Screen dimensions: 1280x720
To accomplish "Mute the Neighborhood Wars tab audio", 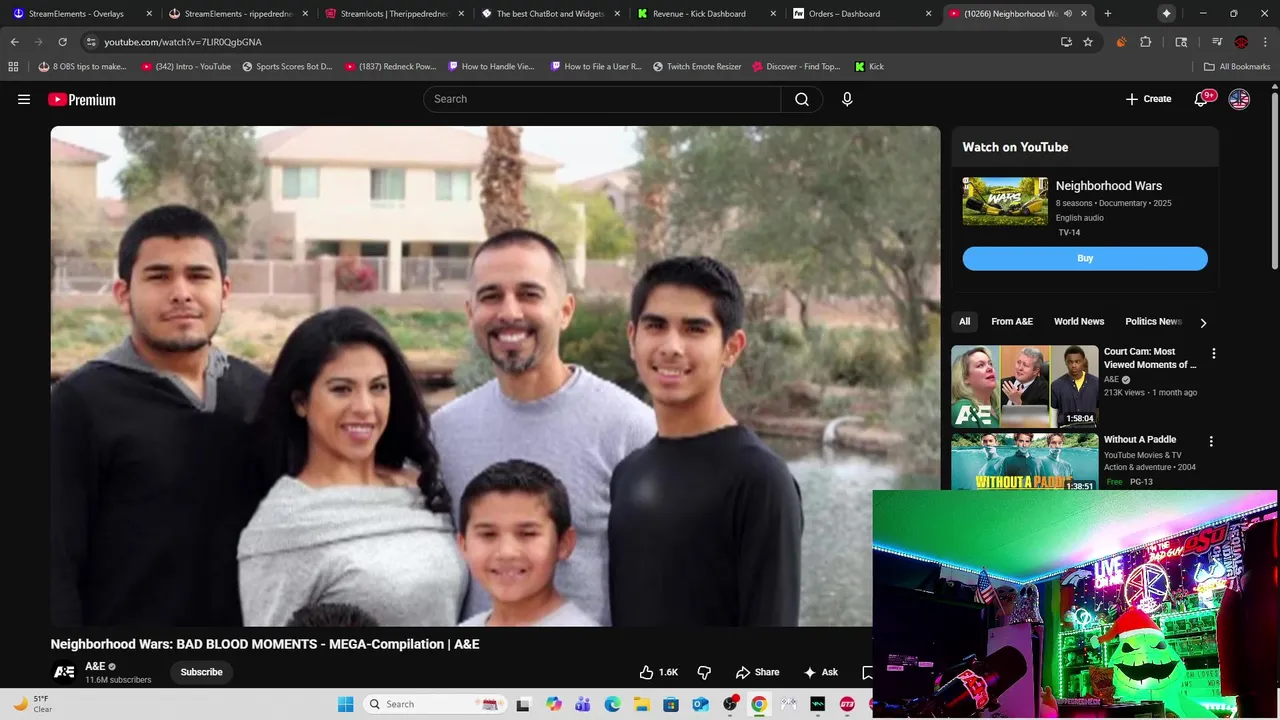I will click(1068, 14).
